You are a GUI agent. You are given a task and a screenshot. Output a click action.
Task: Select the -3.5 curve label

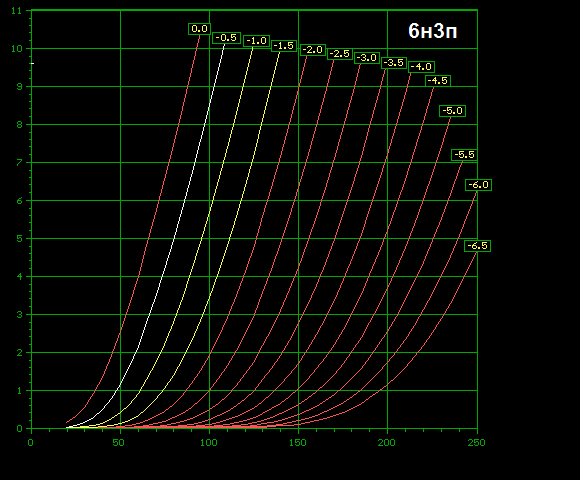tap(394, 63)
